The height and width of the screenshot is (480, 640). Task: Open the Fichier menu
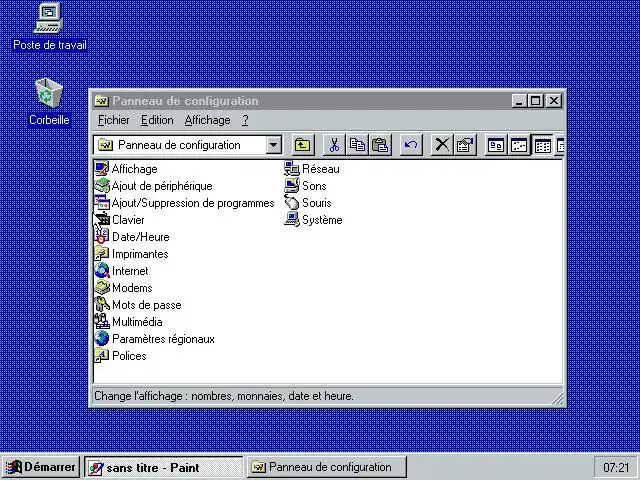(x=113, y=120)
